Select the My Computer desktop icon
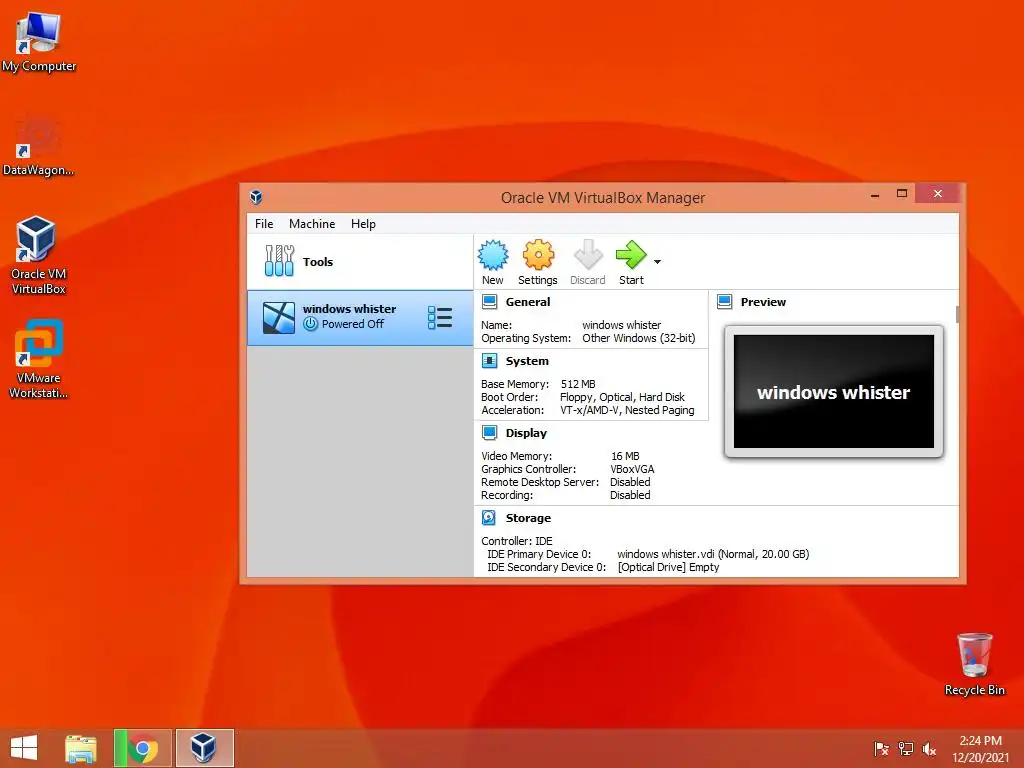Image resolution: width=1024 pixels, height=768 pixels. click(39, 41)
